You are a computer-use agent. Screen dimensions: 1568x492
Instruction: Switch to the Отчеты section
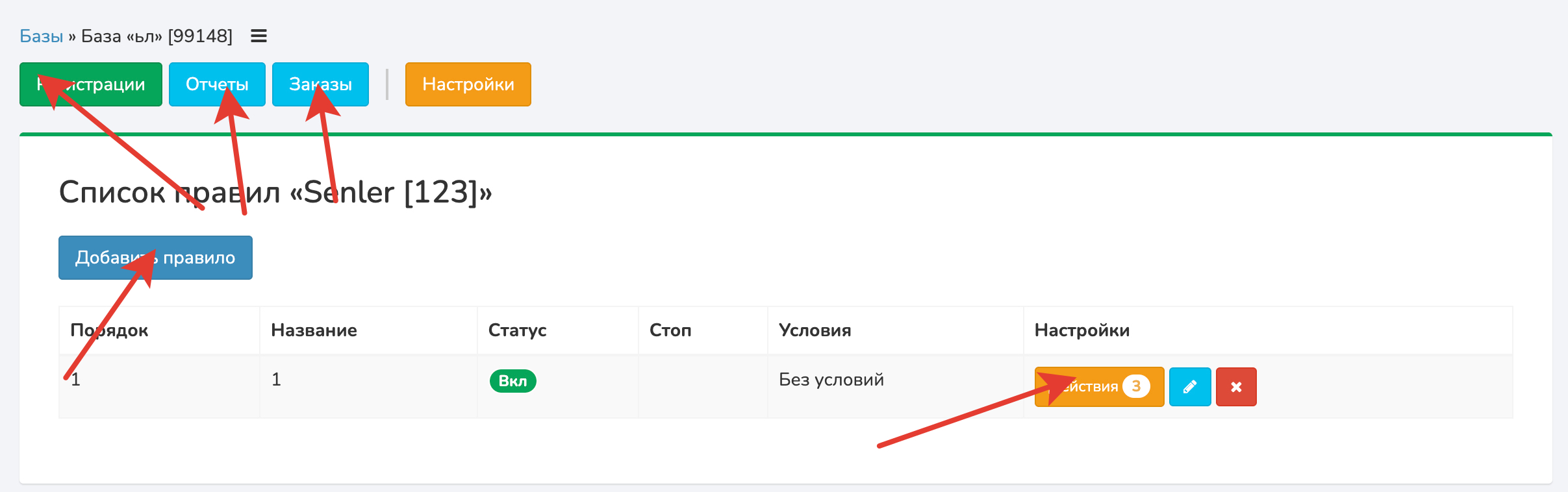(x=217, y=84)
